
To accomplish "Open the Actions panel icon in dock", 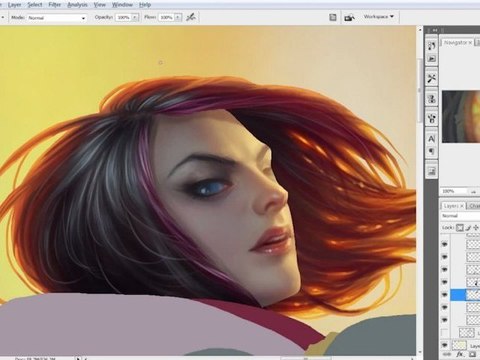I will [432, 59].
